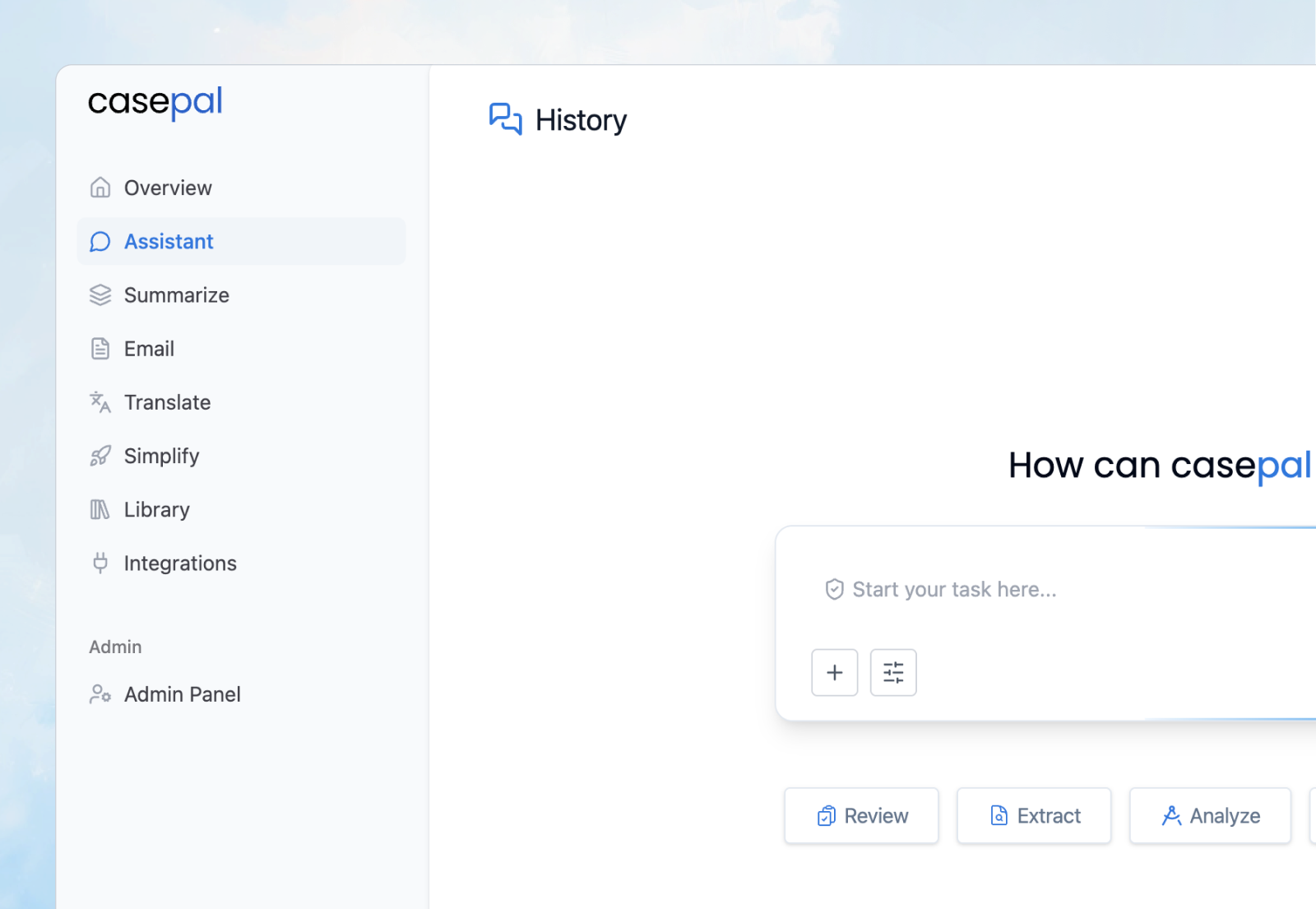Click the casepal logo

[x=155, y=102]
